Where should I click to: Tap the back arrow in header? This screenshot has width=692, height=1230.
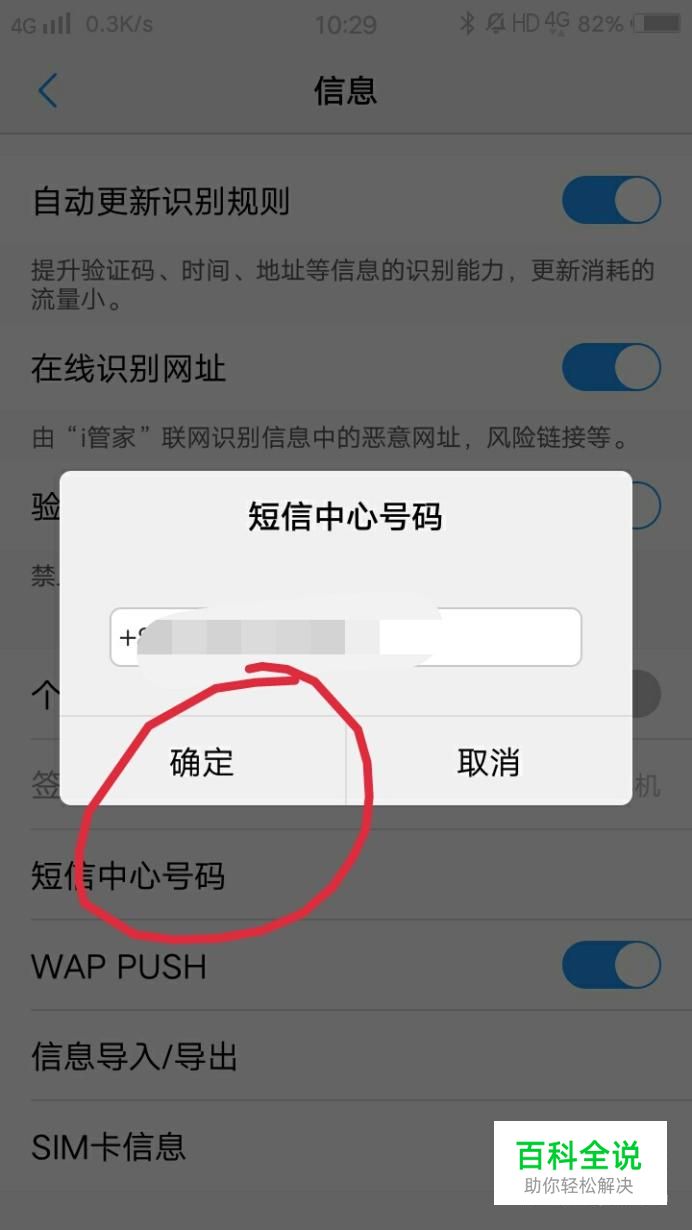(47, 91)
